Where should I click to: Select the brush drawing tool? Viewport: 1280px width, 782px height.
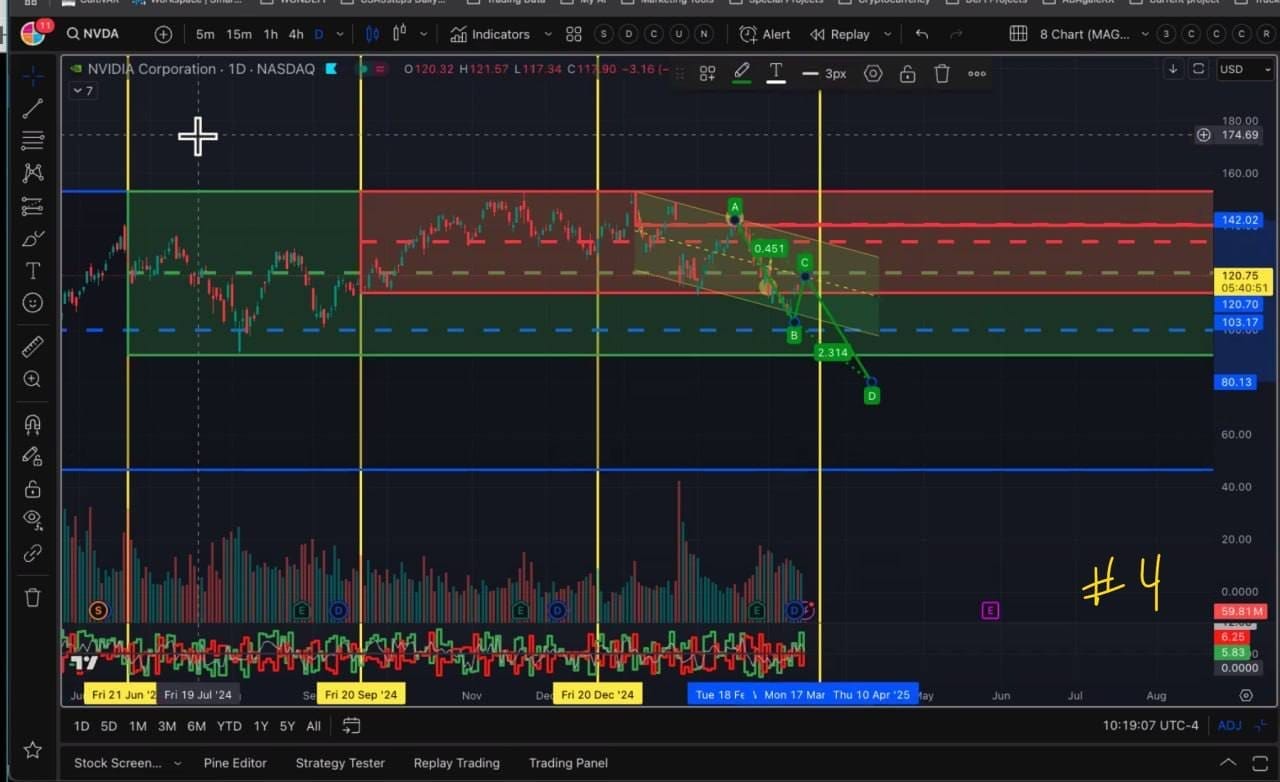point(33,238)
